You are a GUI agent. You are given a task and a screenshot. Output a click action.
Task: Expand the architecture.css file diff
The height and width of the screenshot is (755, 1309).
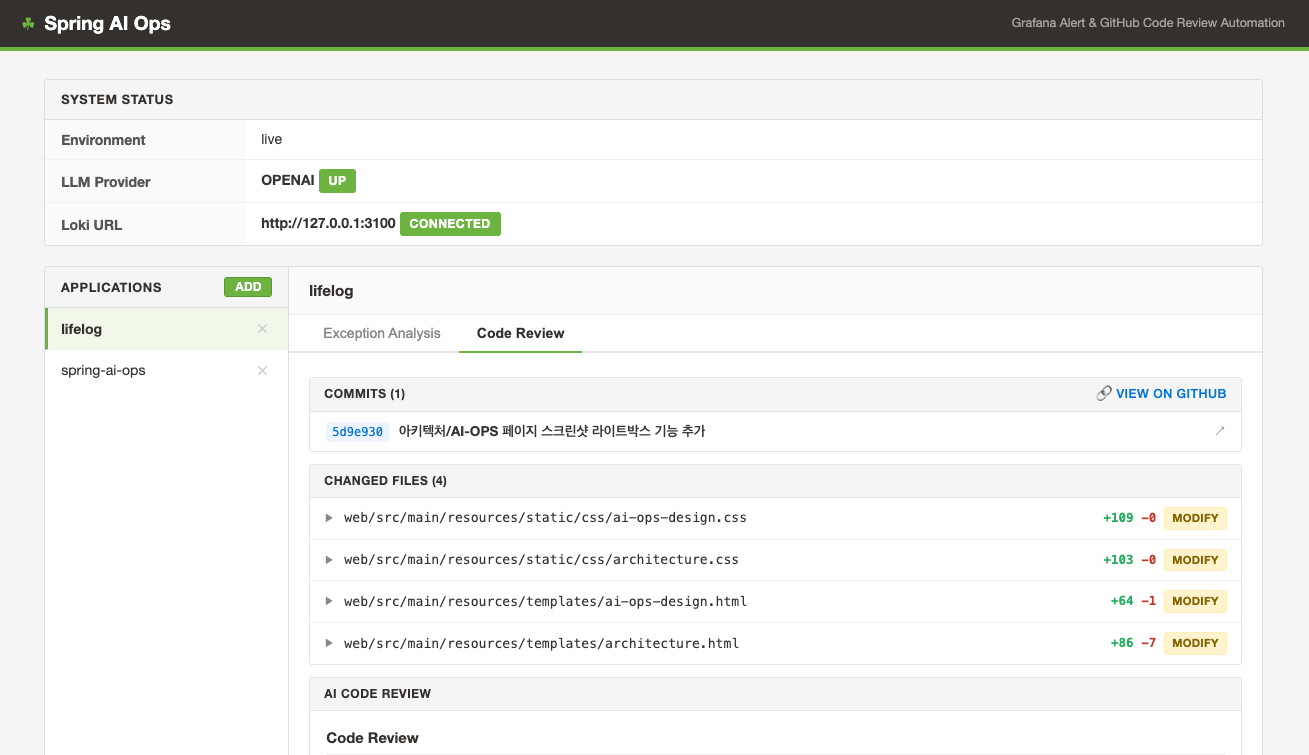(x=329, y=560)
